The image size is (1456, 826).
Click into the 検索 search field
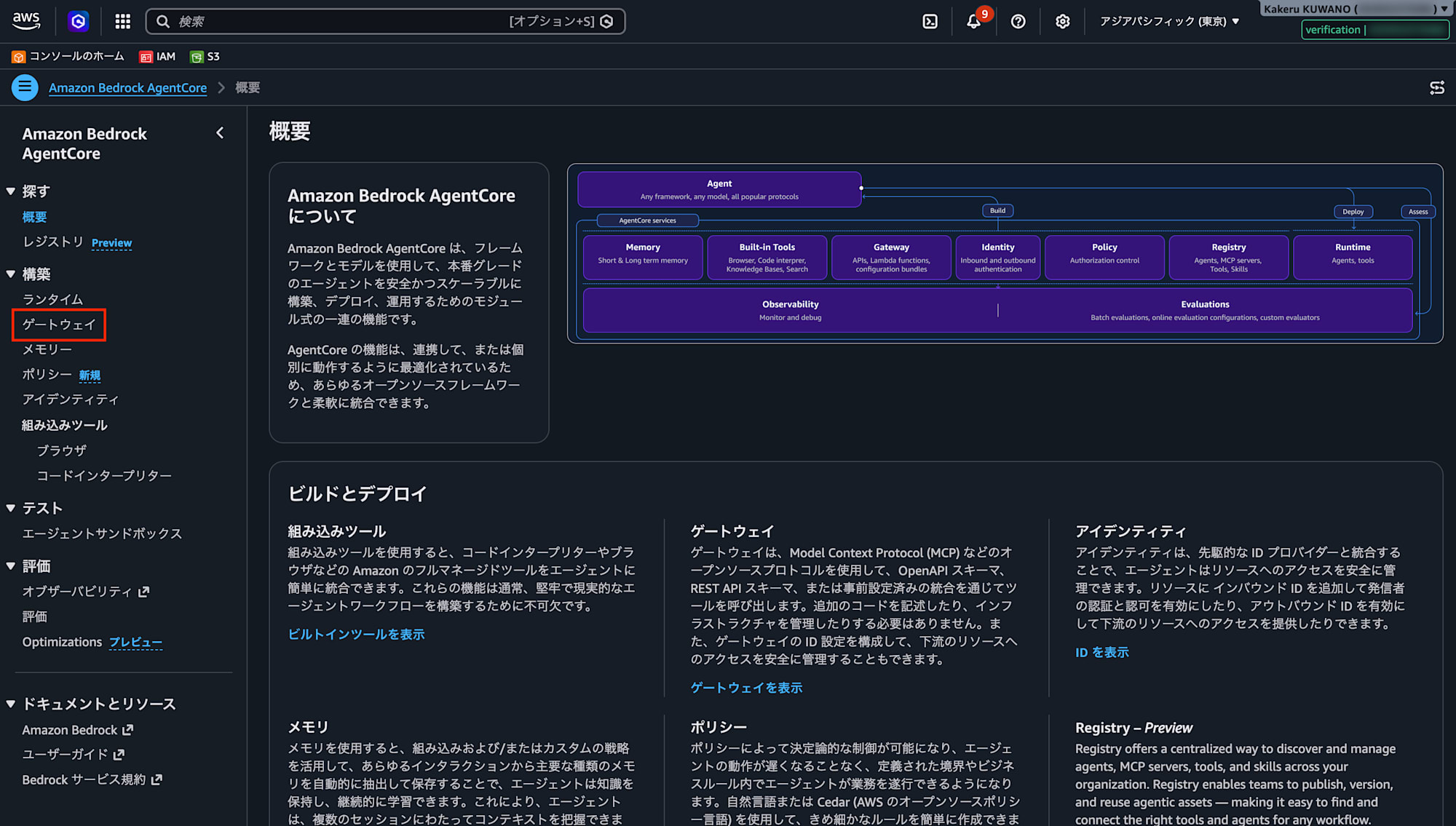tap(385, 21)
